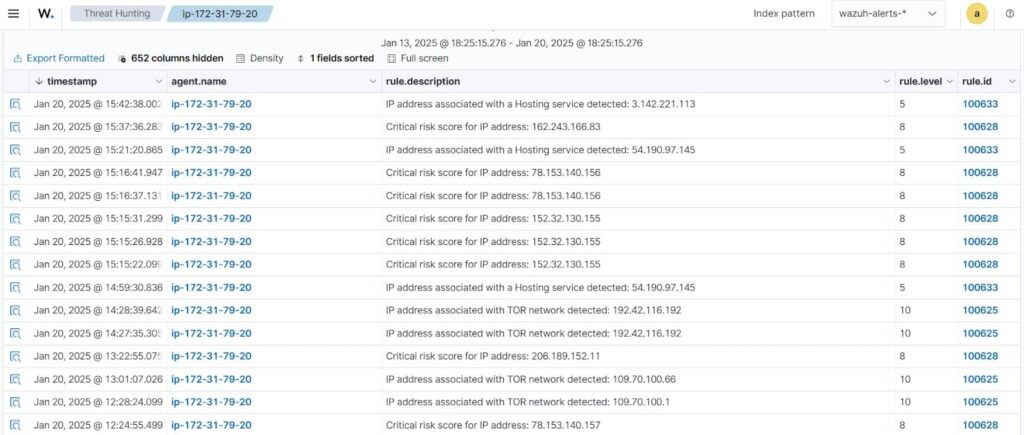1024x435 pixels.
Task: Inspect document details for 14:27:35 alert row
Action: click(16, 333)
